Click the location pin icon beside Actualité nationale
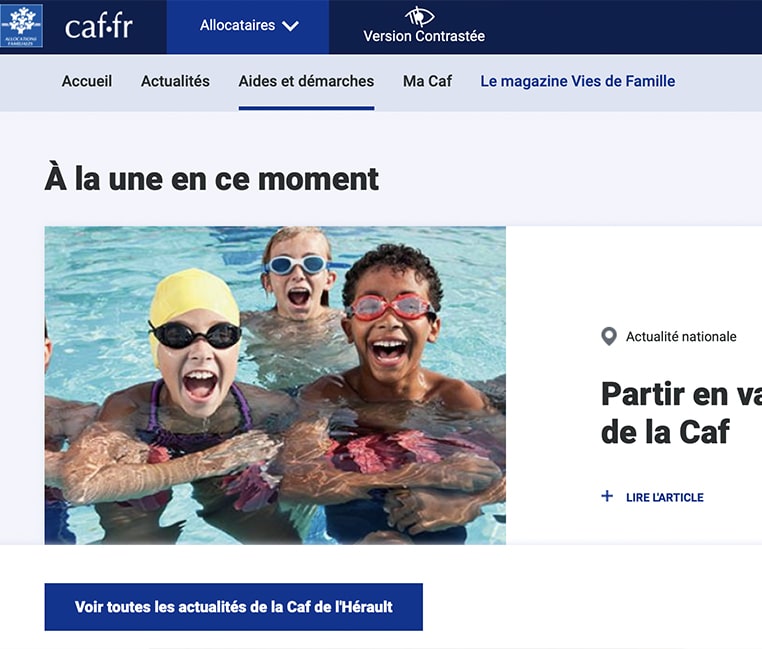This screenshot has width=762, height=649. [609, 336]
